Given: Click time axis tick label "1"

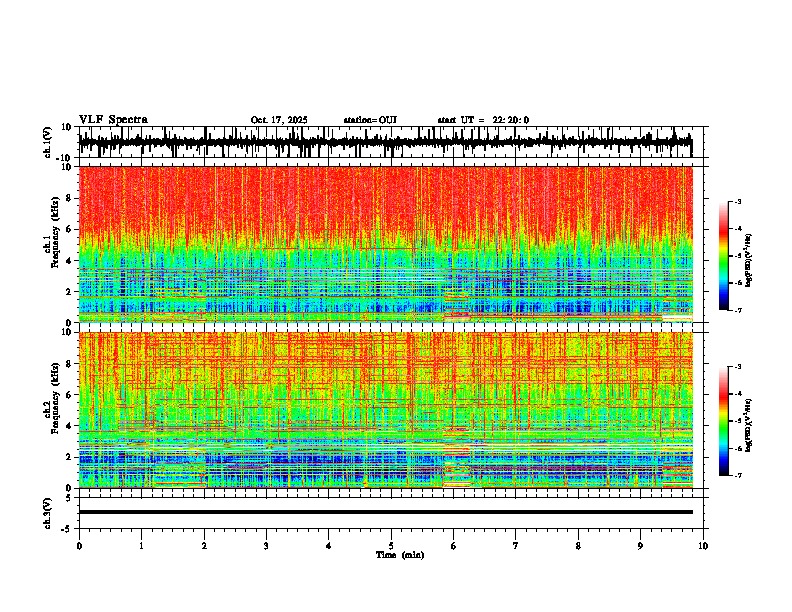Looking at the screenshot, I should [141, 546].
